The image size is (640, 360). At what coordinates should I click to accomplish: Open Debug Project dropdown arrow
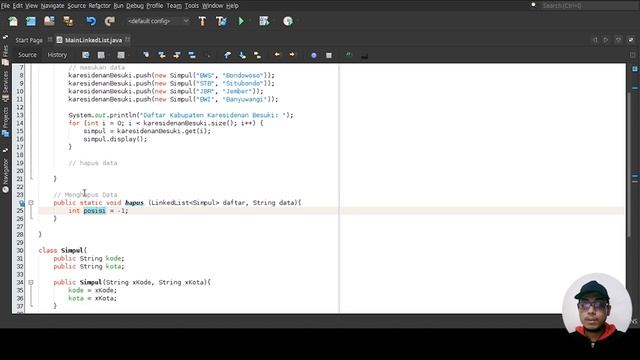273,21
